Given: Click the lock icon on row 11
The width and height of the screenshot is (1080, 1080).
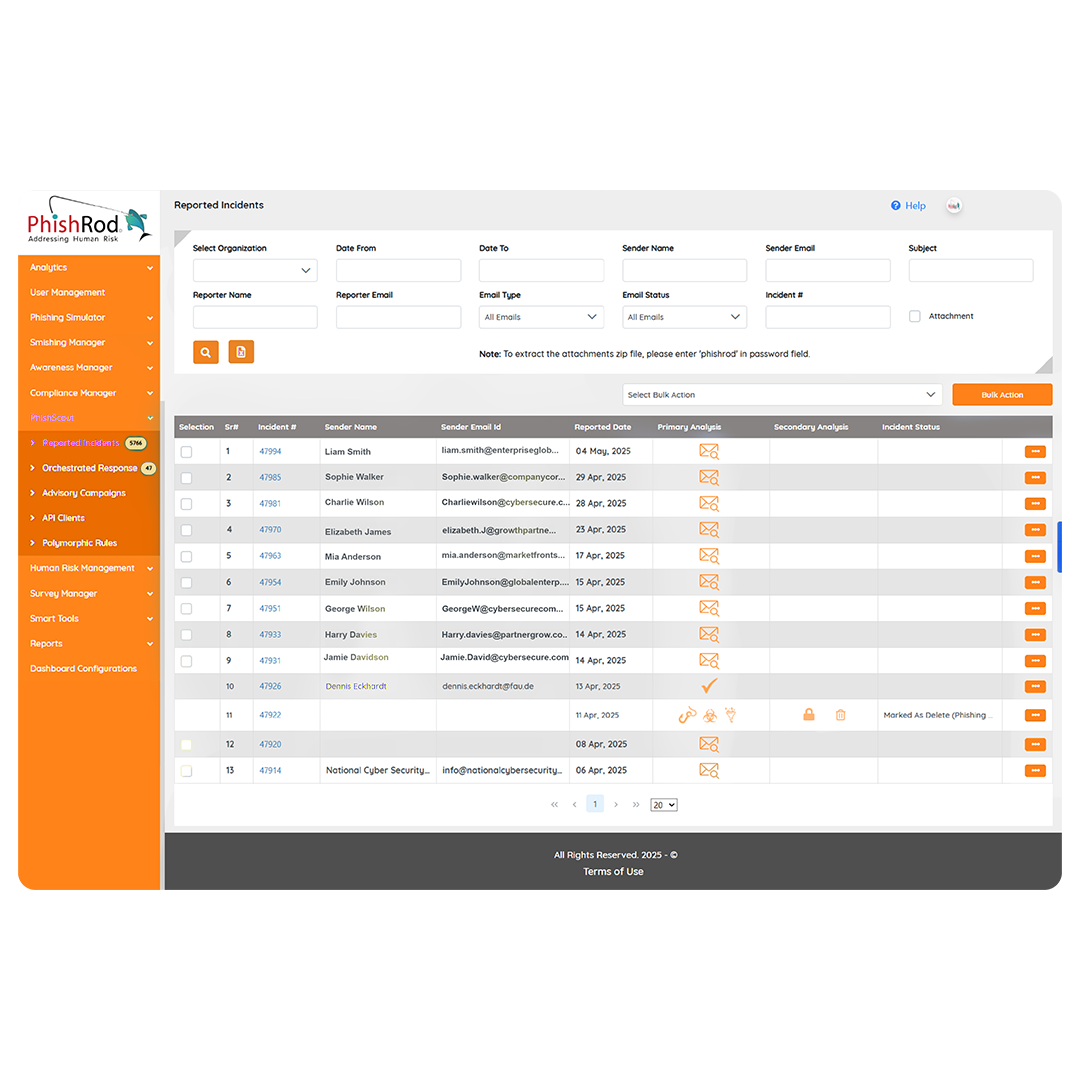Looking at the screenshot, I should (x=809, y=715).
